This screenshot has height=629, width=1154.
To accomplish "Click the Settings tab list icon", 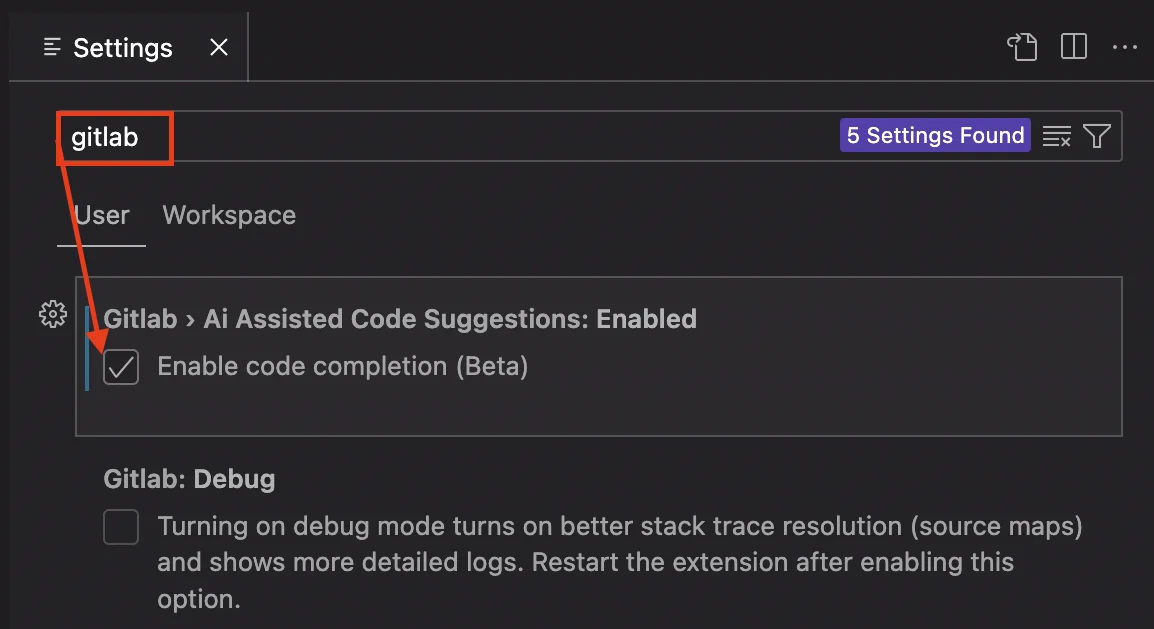I will tap(53, 48).
